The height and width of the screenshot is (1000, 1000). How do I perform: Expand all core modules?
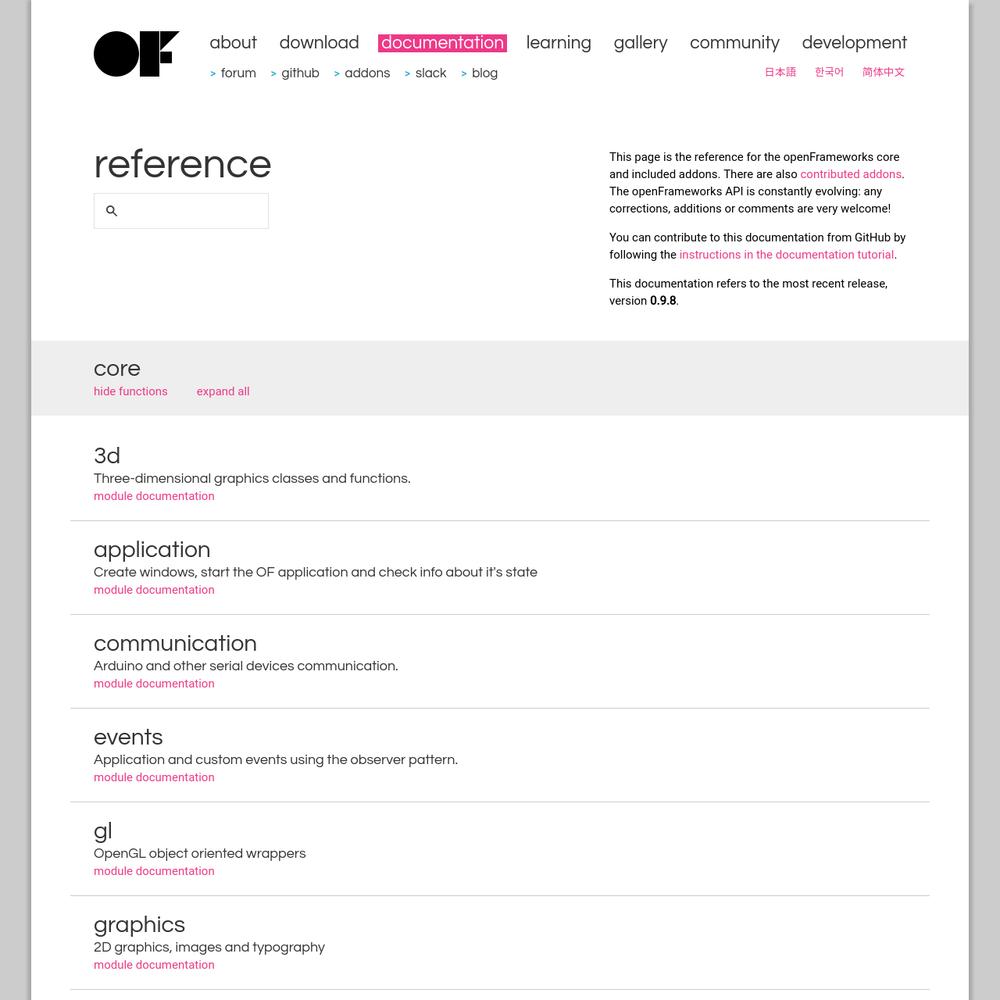pos(223,392)
